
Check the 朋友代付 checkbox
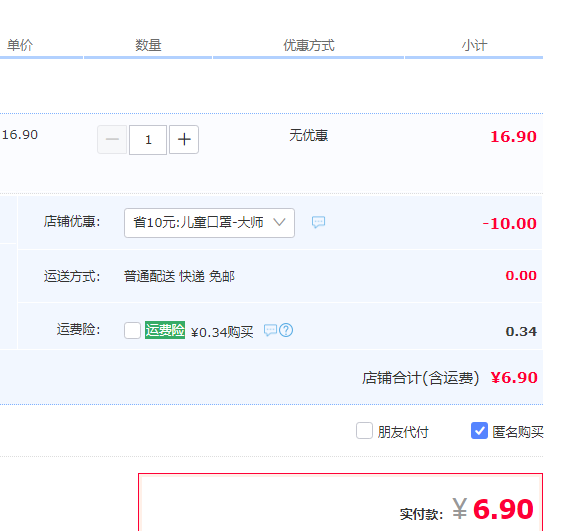point(364,430)
